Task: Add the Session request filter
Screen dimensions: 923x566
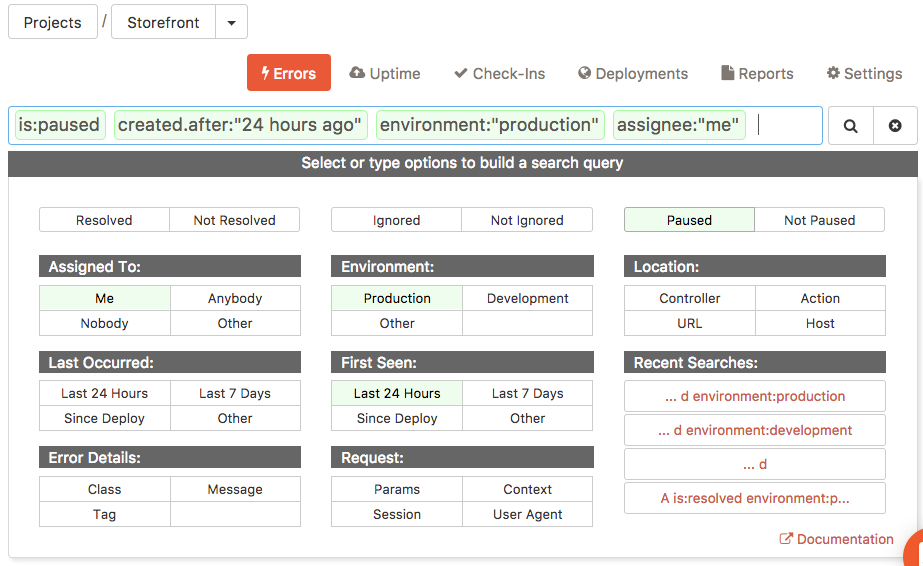Action: 397,514
